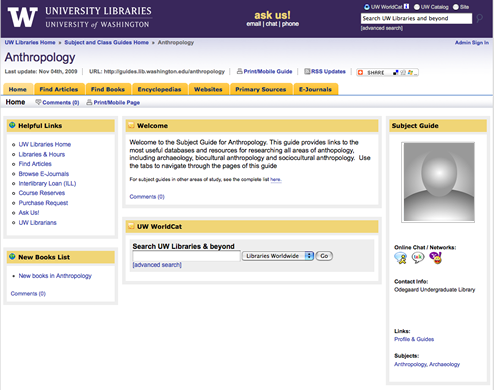Switch to the Find Articles tab

[x=59, y=89]
